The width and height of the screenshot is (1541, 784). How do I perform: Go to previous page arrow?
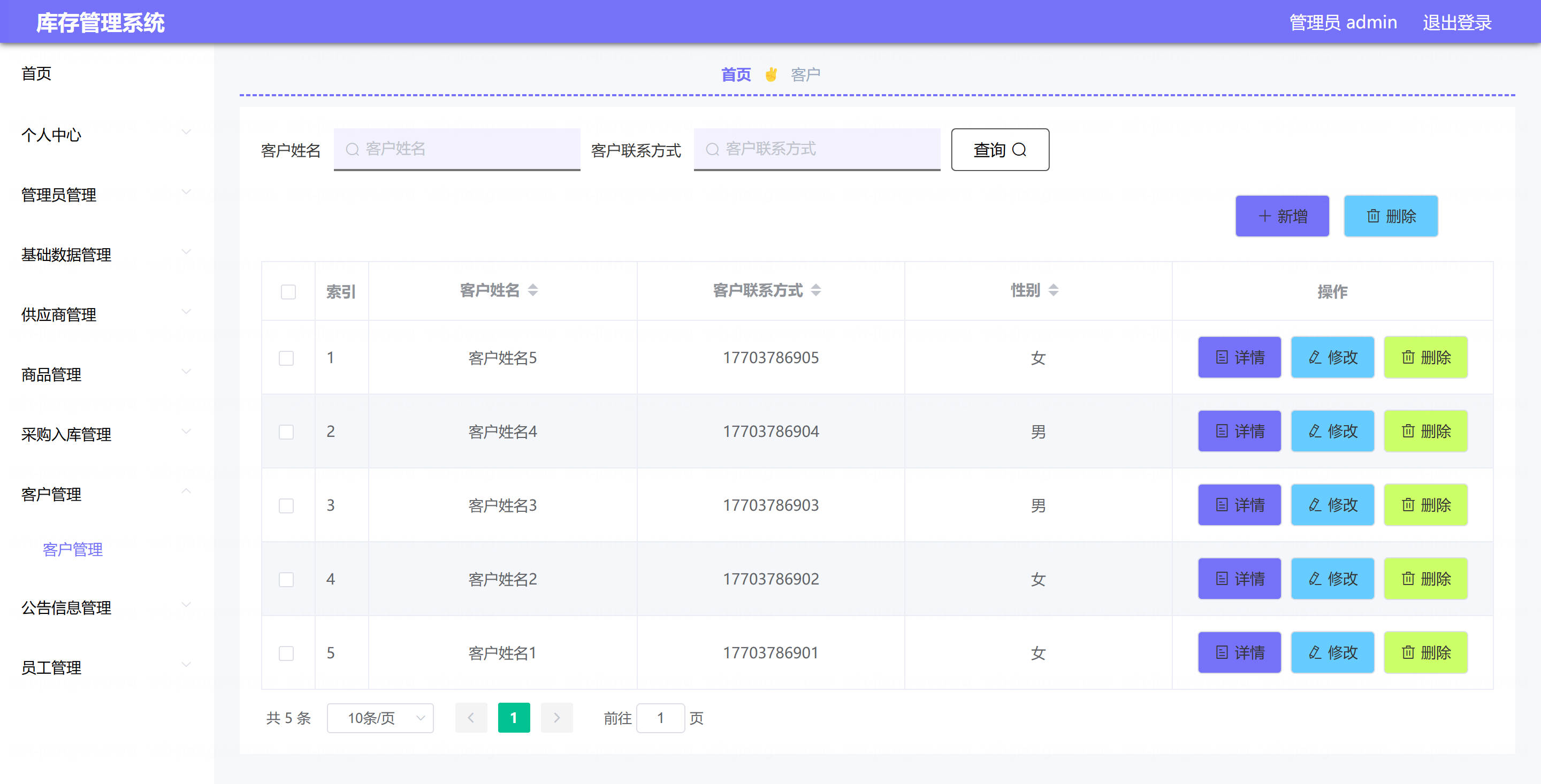coord(471,718)
